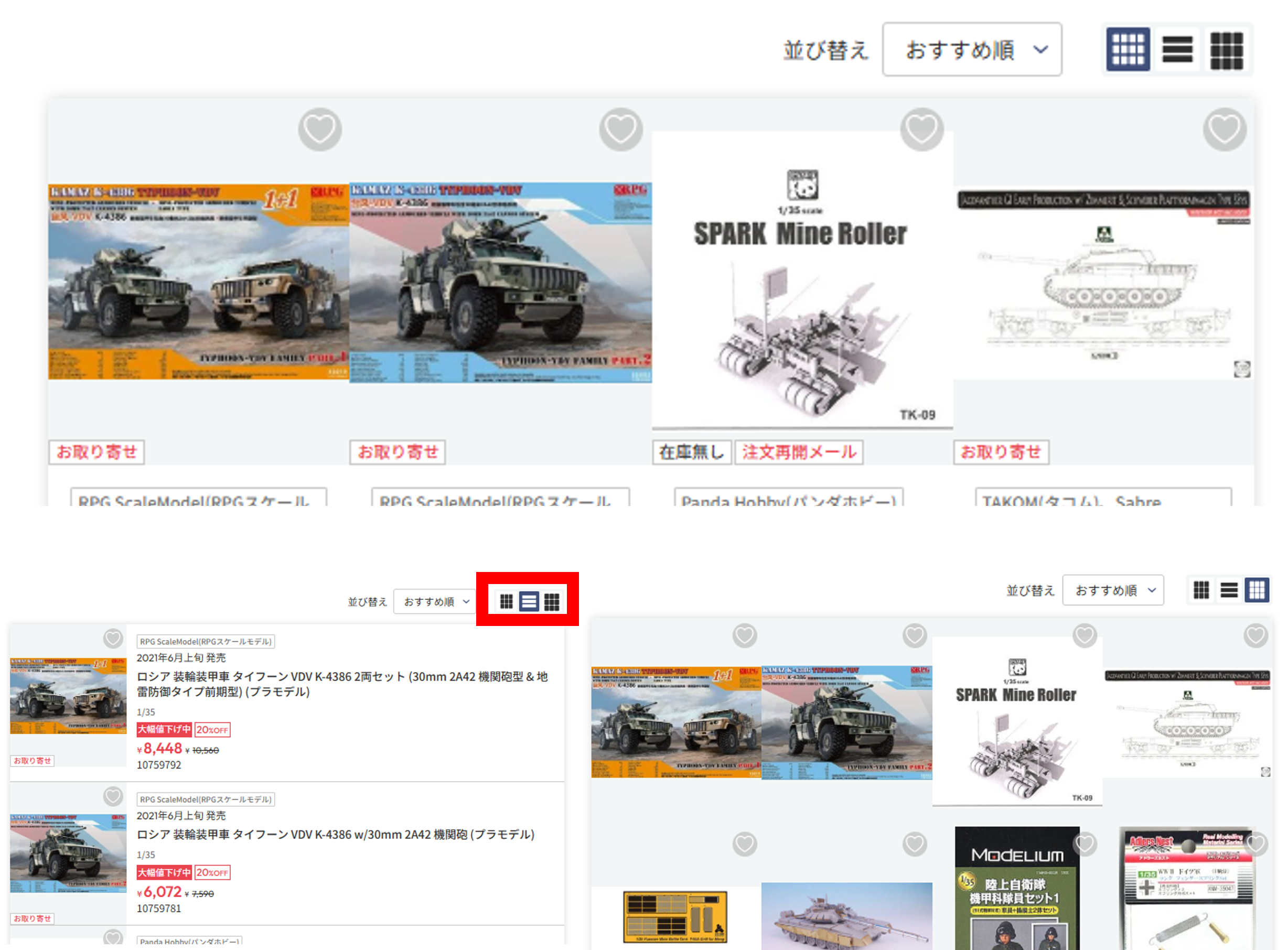This screenshot has width=1288, height=950.
Task: Favorite the SPARK Mine Roller in the small grid panel
Action: tap(1085, 635)
